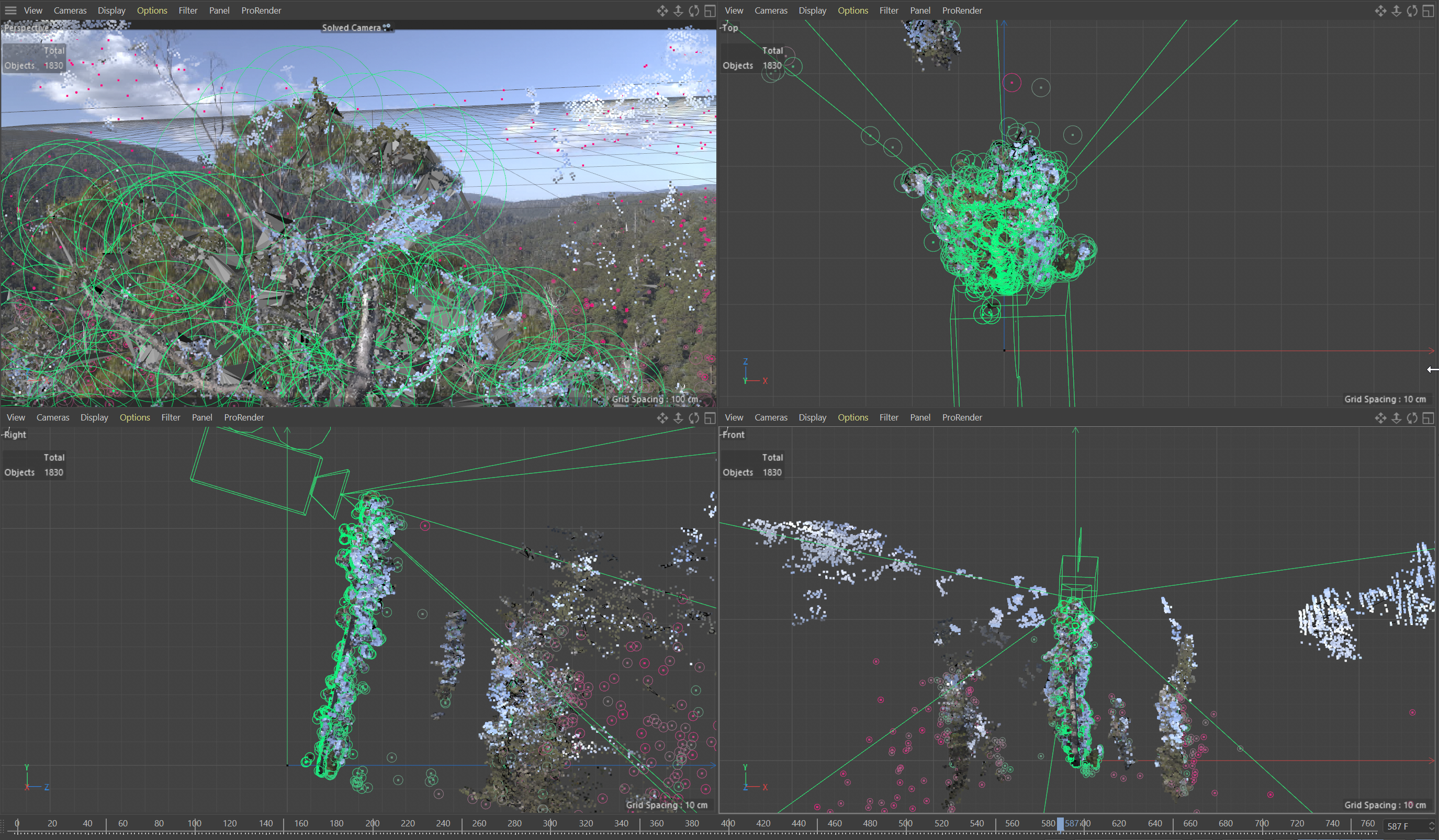Open the ProRender menu in the Front view

click(x=962, y=417)
